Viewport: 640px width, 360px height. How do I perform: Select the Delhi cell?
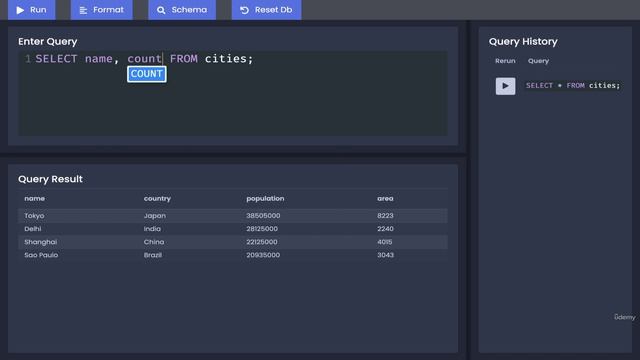coord(33,229)
